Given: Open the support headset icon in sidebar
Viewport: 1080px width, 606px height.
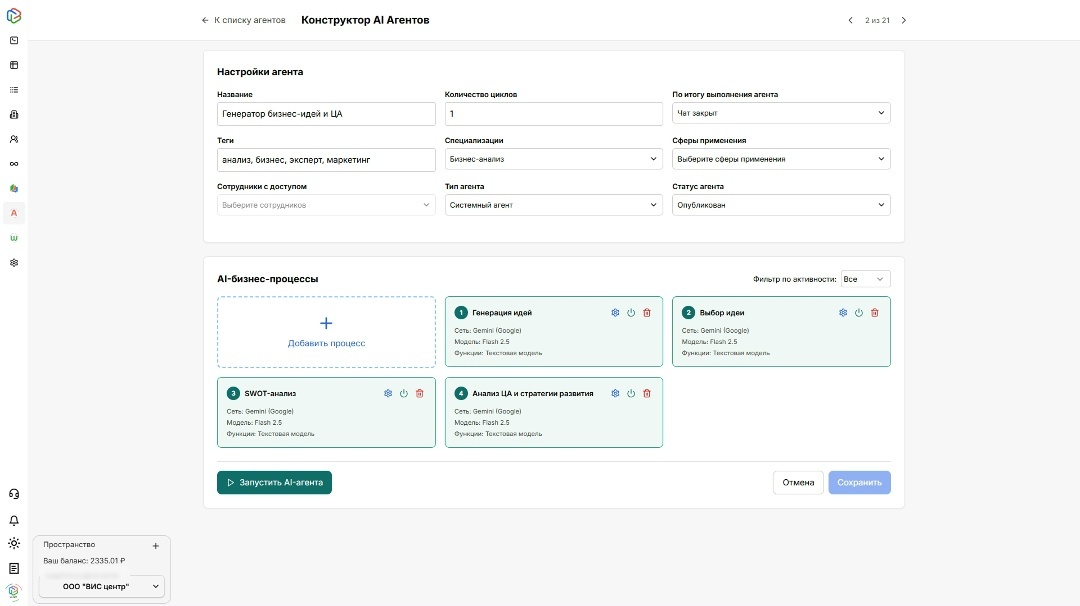Looking at the screenshot, I should tap(14, 494).
